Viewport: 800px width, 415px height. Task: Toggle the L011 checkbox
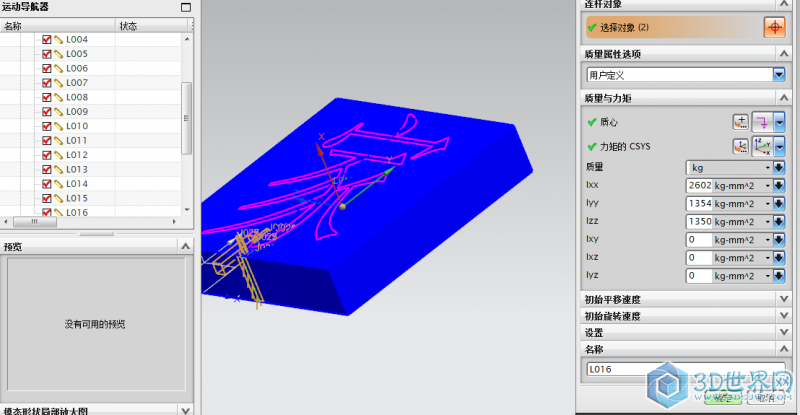click(x=46, y=140)
